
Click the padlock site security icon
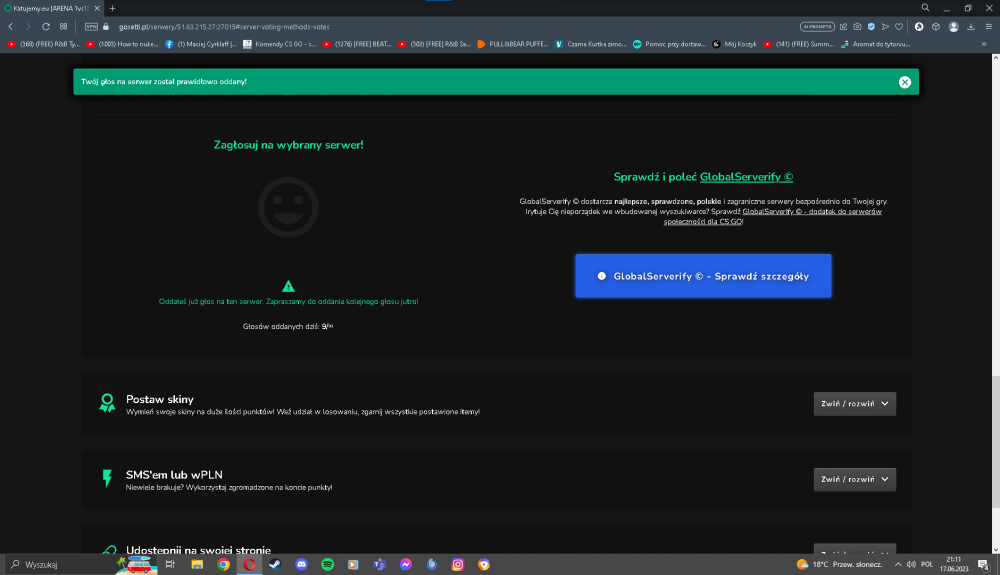point(106,27)
